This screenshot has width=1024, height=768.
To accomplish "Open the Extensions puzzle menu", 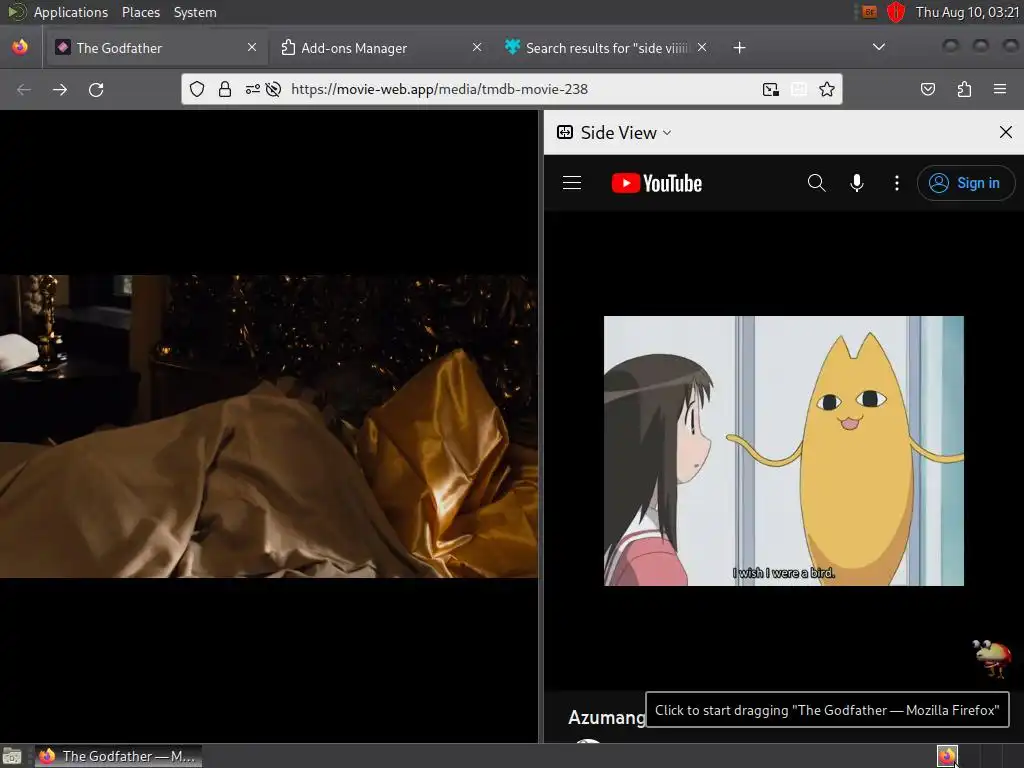I will [964, 89].
